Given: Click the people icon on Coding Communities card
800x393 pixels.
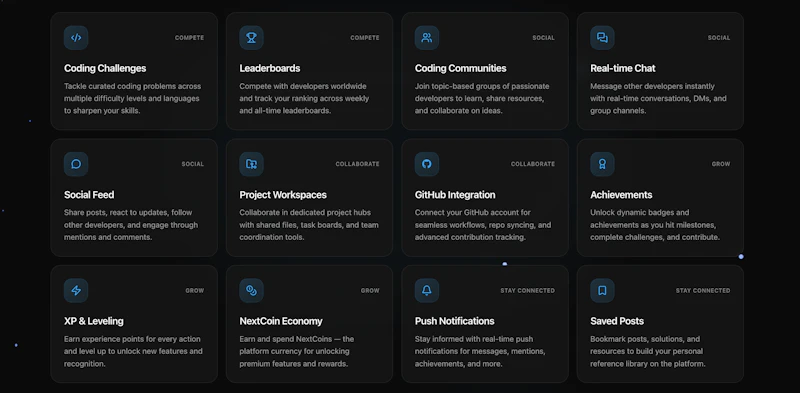Looking at the screenshot, I should tap(427, 38).
